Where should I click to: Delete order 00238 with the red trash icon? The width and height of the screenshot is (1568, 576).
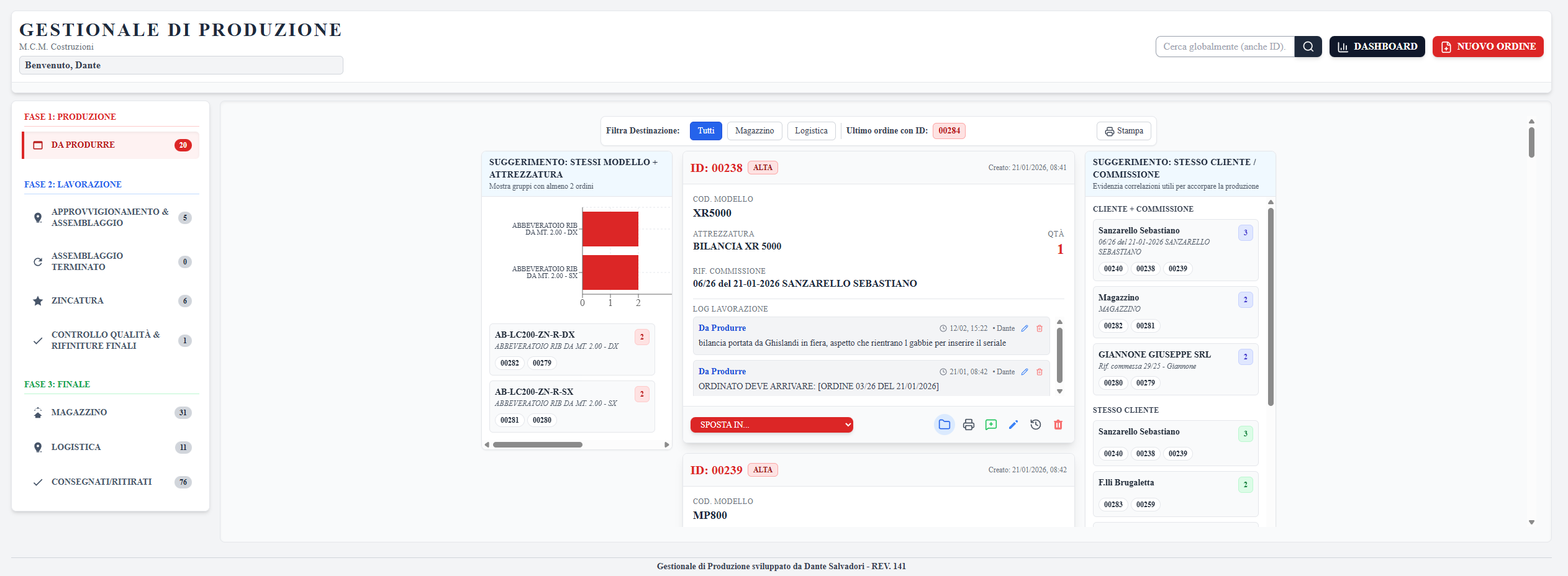1058,425
